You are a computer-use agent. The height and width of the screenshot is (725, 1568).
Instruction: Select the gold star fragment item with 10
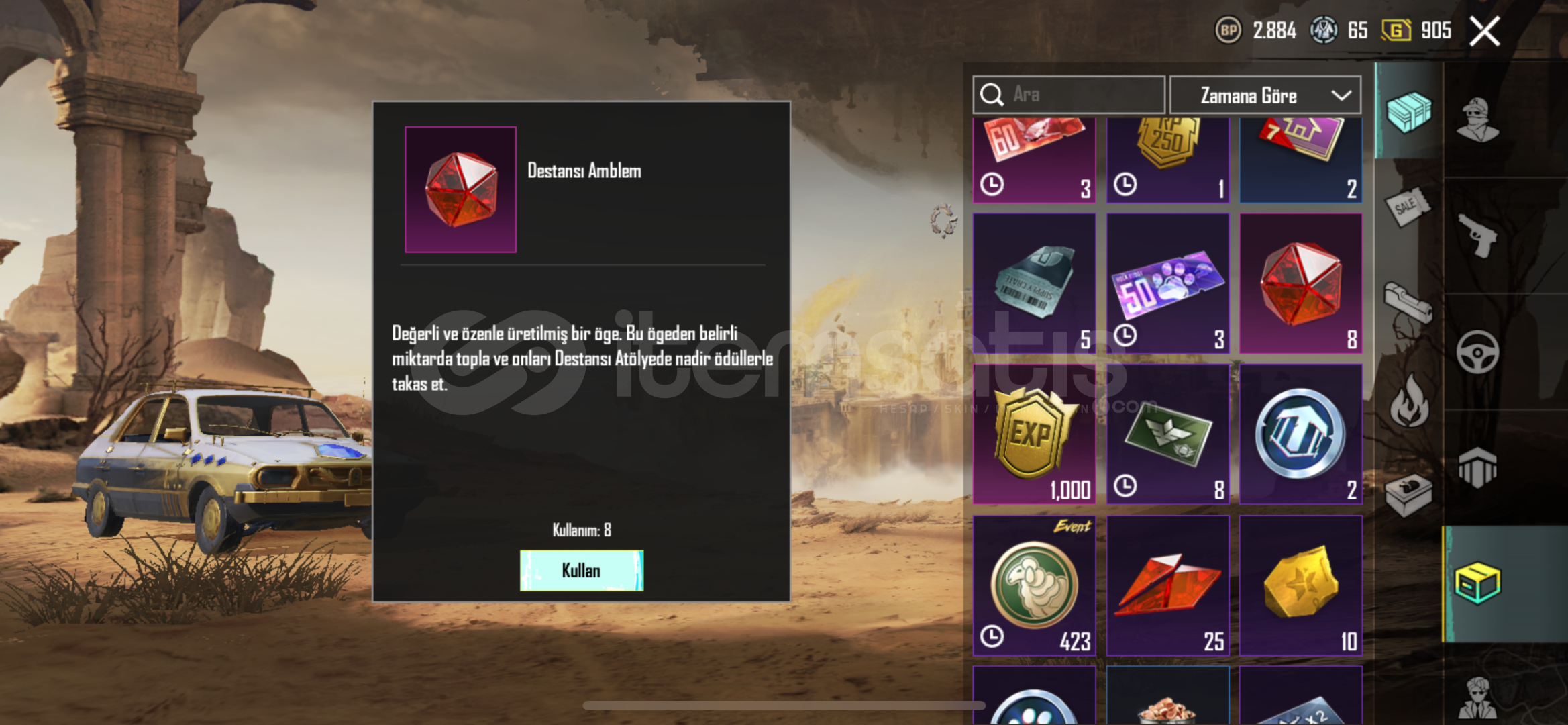[x=1300, y=585]
